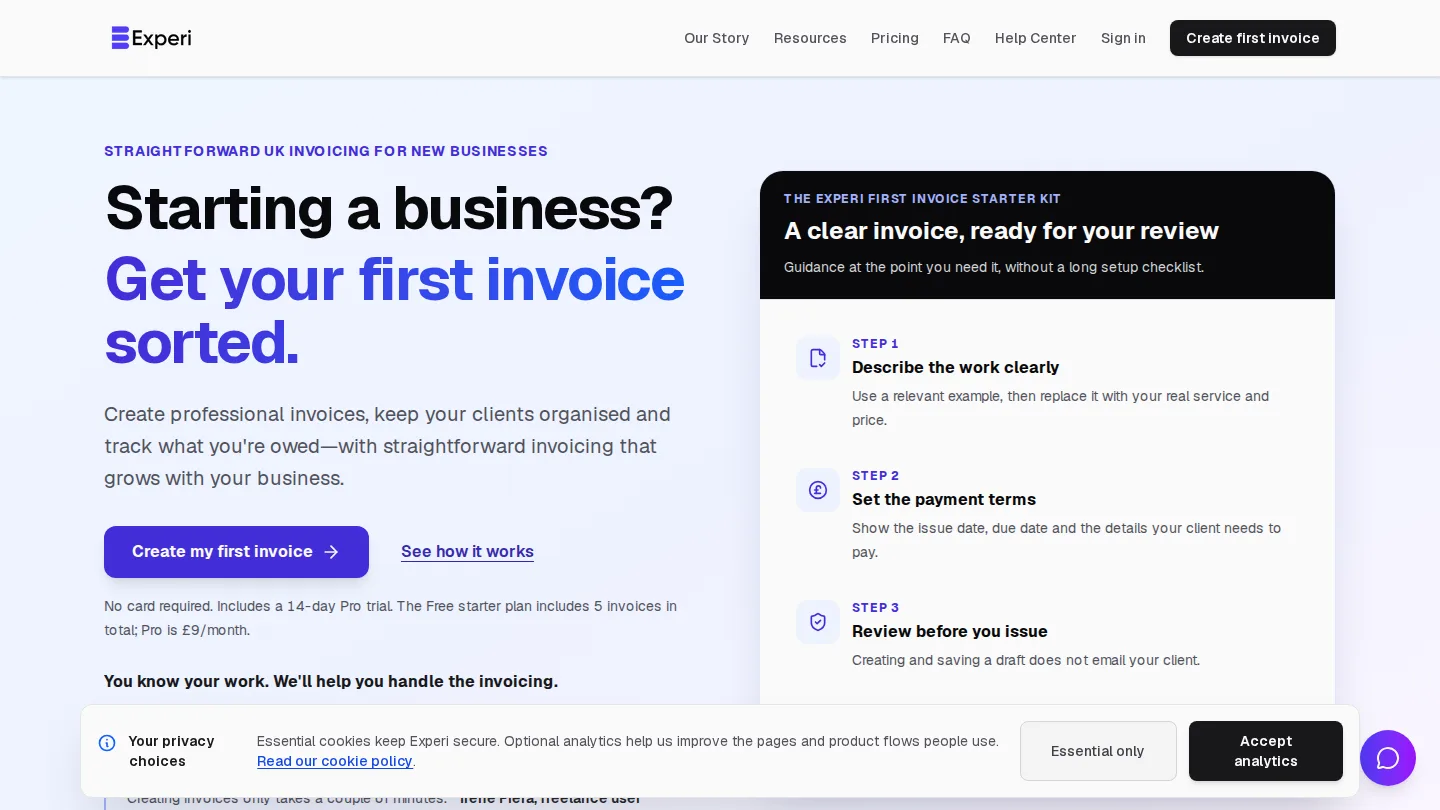Accept analytics cookies
The height and width of the screenshot is (810, 1440).
point(1266,751)
